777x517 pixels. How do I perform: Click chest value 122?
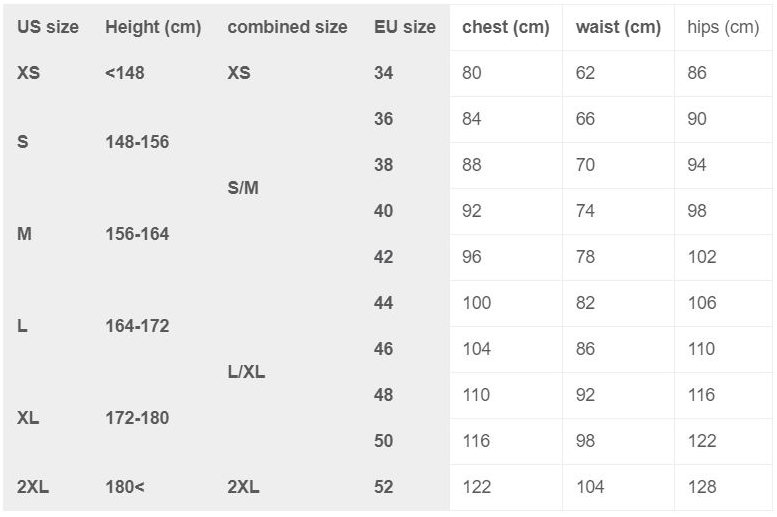(x=477, y=487)
